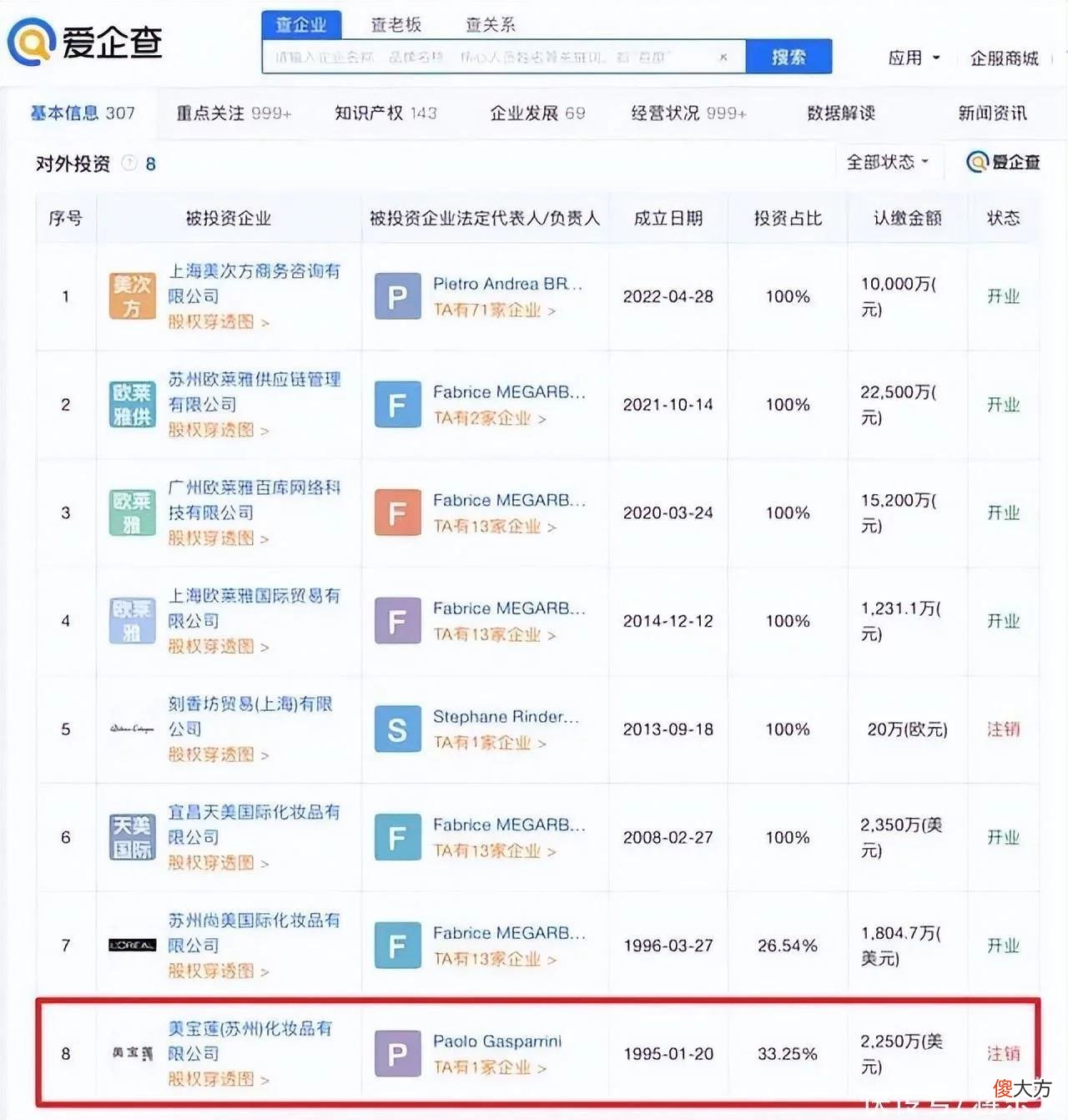Click 注销 status in 美宝莲 row

1004,1054
